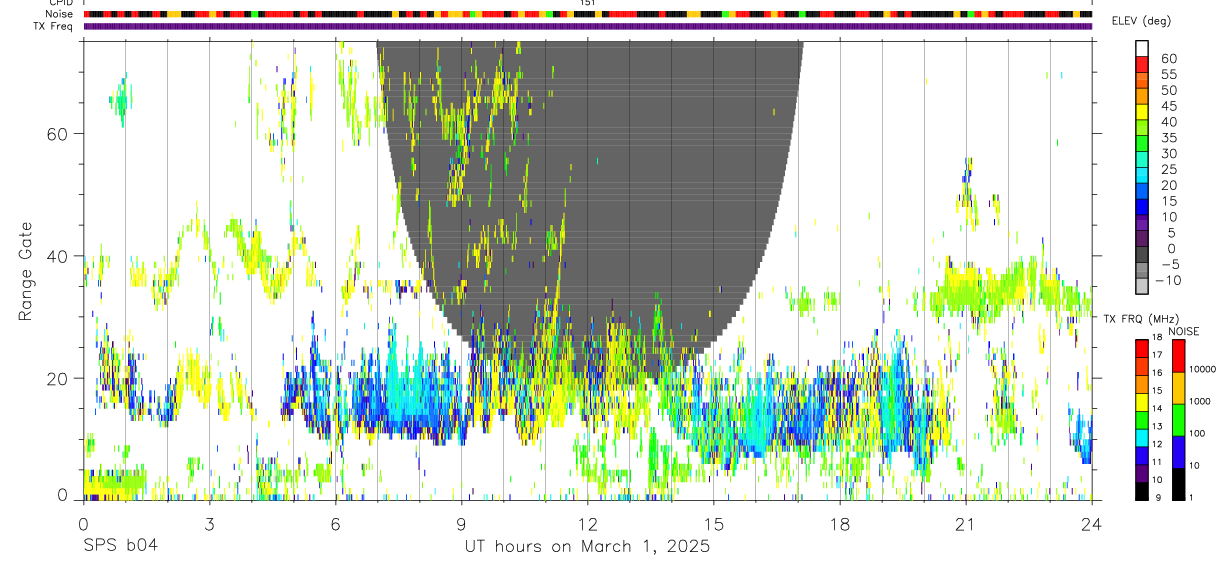
Task: Click the 'UT hours on March 1, 2025' axis title
Action: click(587, 547)
